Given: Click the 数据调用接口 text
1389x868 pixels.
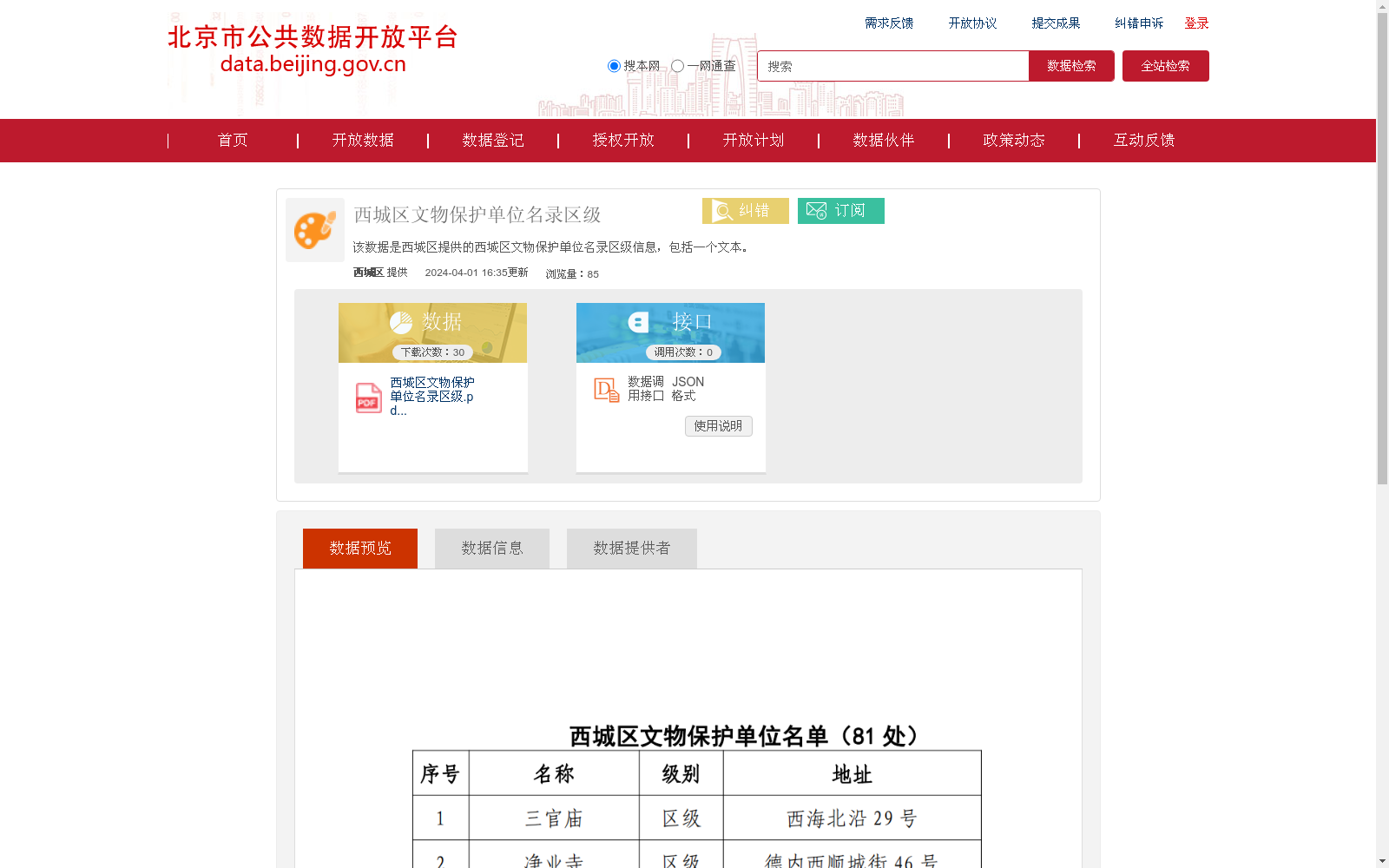Looking at the screenshot, I should pyautogui.click(x=646, y=389).
